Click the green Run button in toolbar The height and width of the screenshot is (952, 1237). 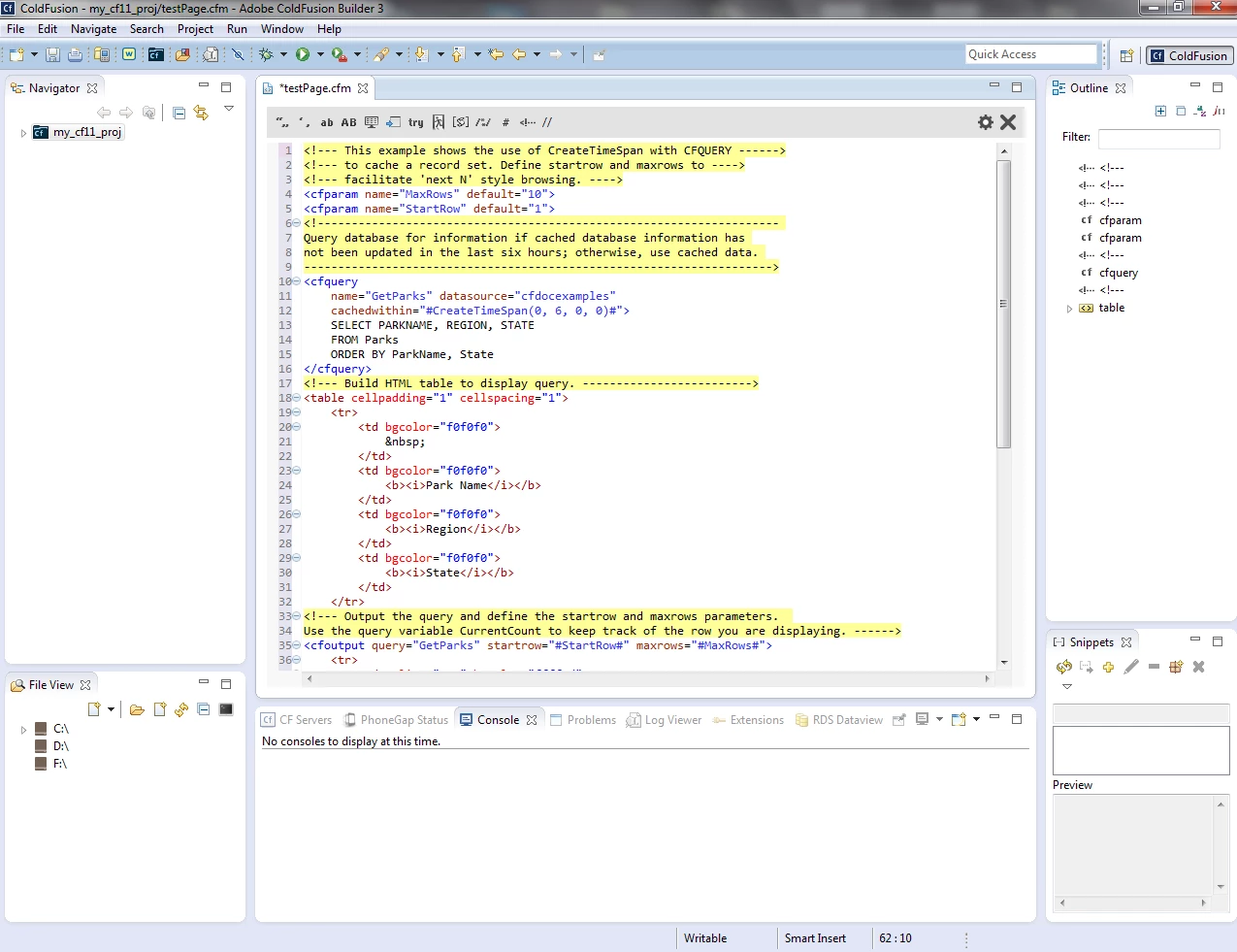tap(303, 55)
